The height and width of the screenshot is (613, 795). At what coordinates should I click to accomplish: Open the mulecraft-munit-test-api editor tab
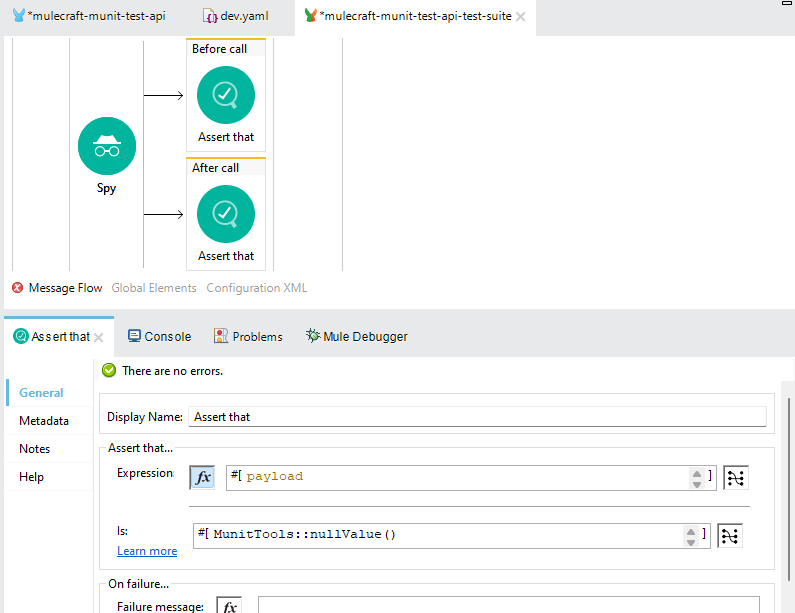tap(96, 17)
